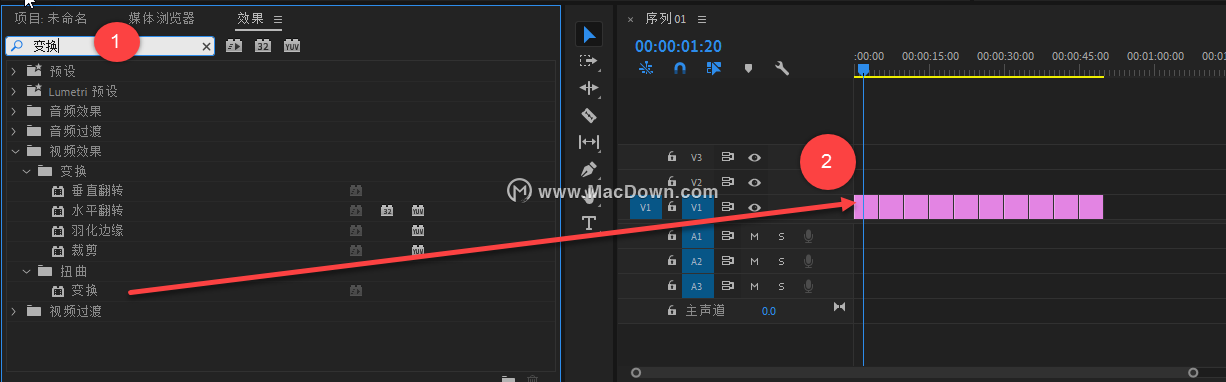1226x382 pixels.
Task: Toggle Linked Selection in timeline
Action: 714,68
